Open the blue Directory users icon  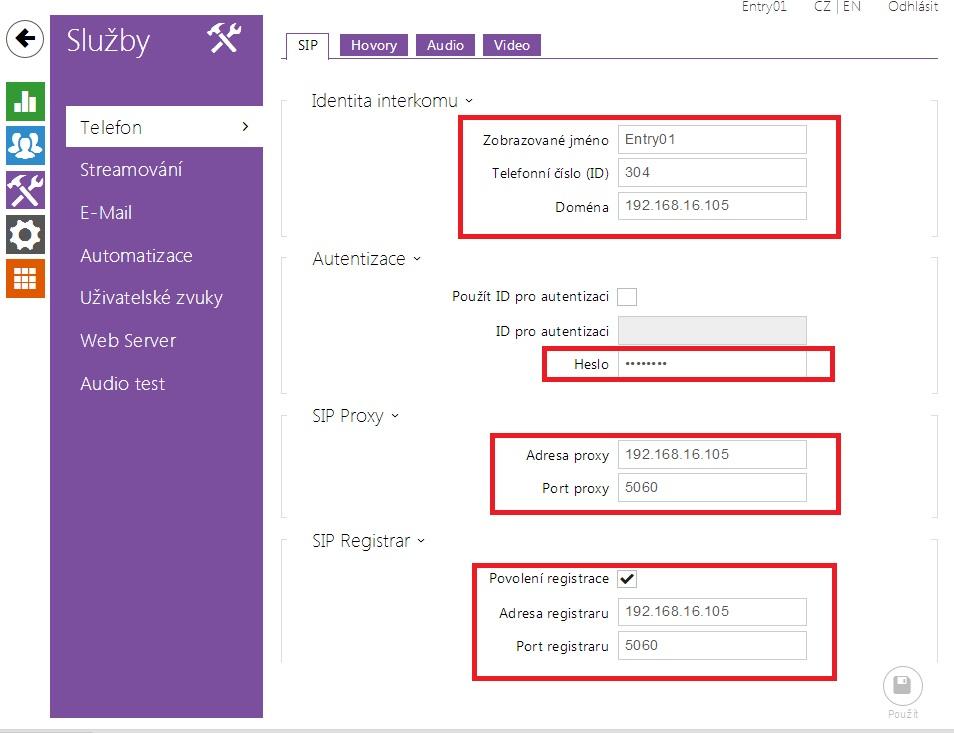pos(25,145)
